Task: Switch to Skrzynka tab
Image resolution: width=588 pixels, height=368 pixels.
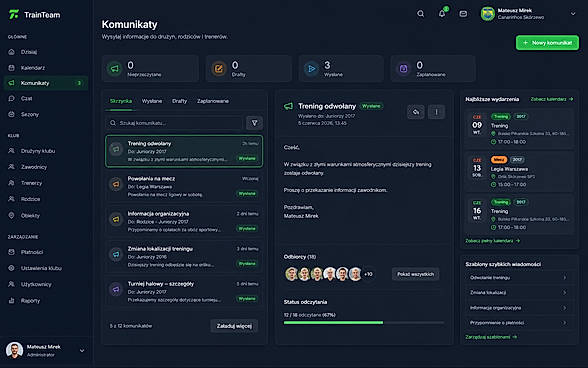Action: point(121,101)
